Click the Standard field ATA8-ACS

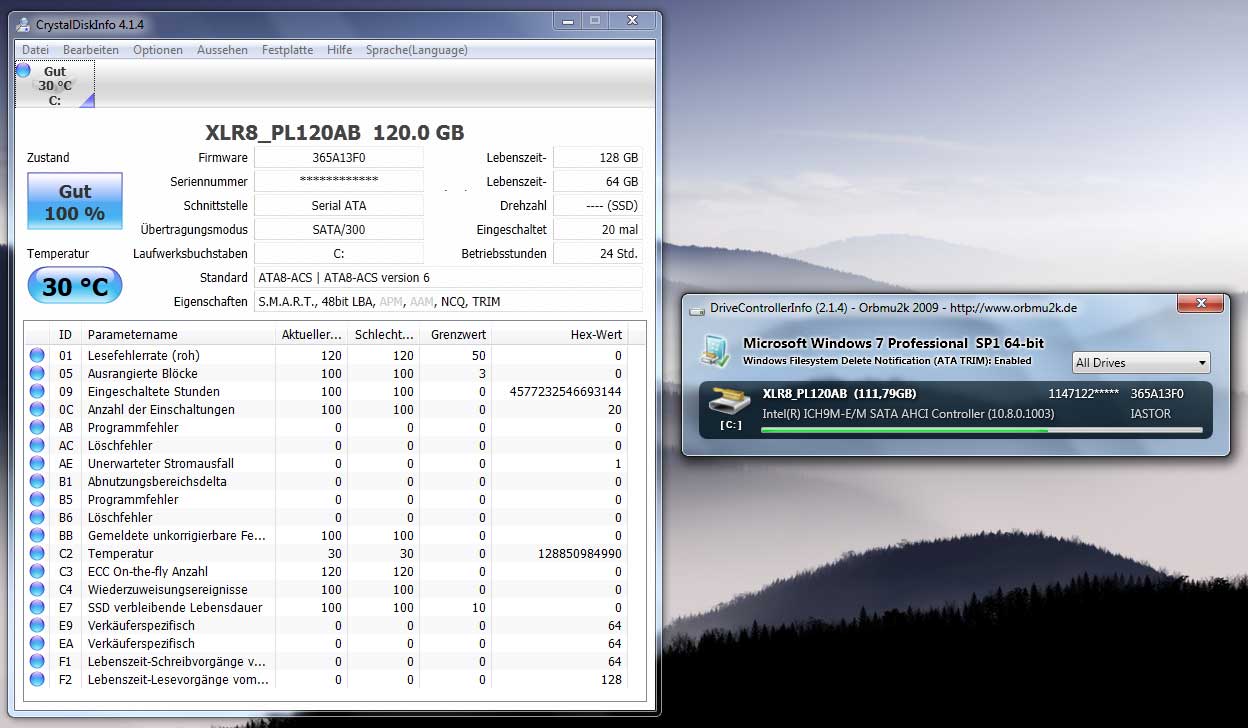[x=448, y=277]
